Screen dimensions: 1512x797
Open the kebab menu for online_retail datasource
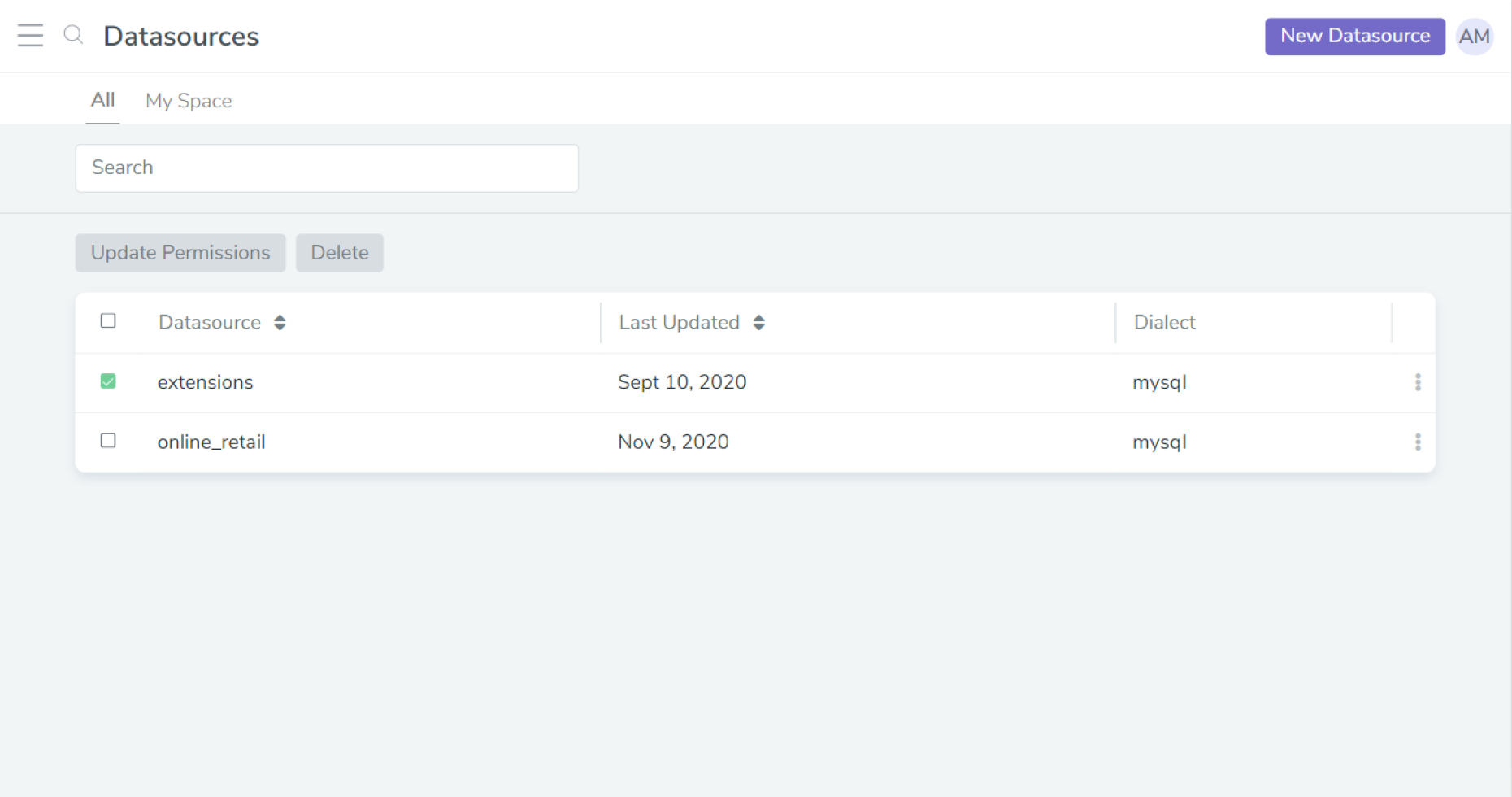[x=1418, y=442]
